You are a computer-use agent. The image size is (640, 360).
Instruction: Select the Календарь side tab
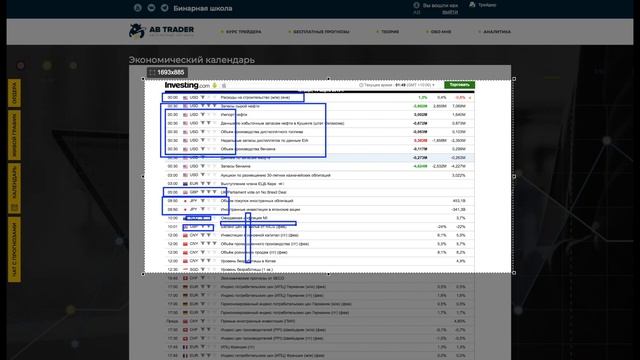(14, 188)
